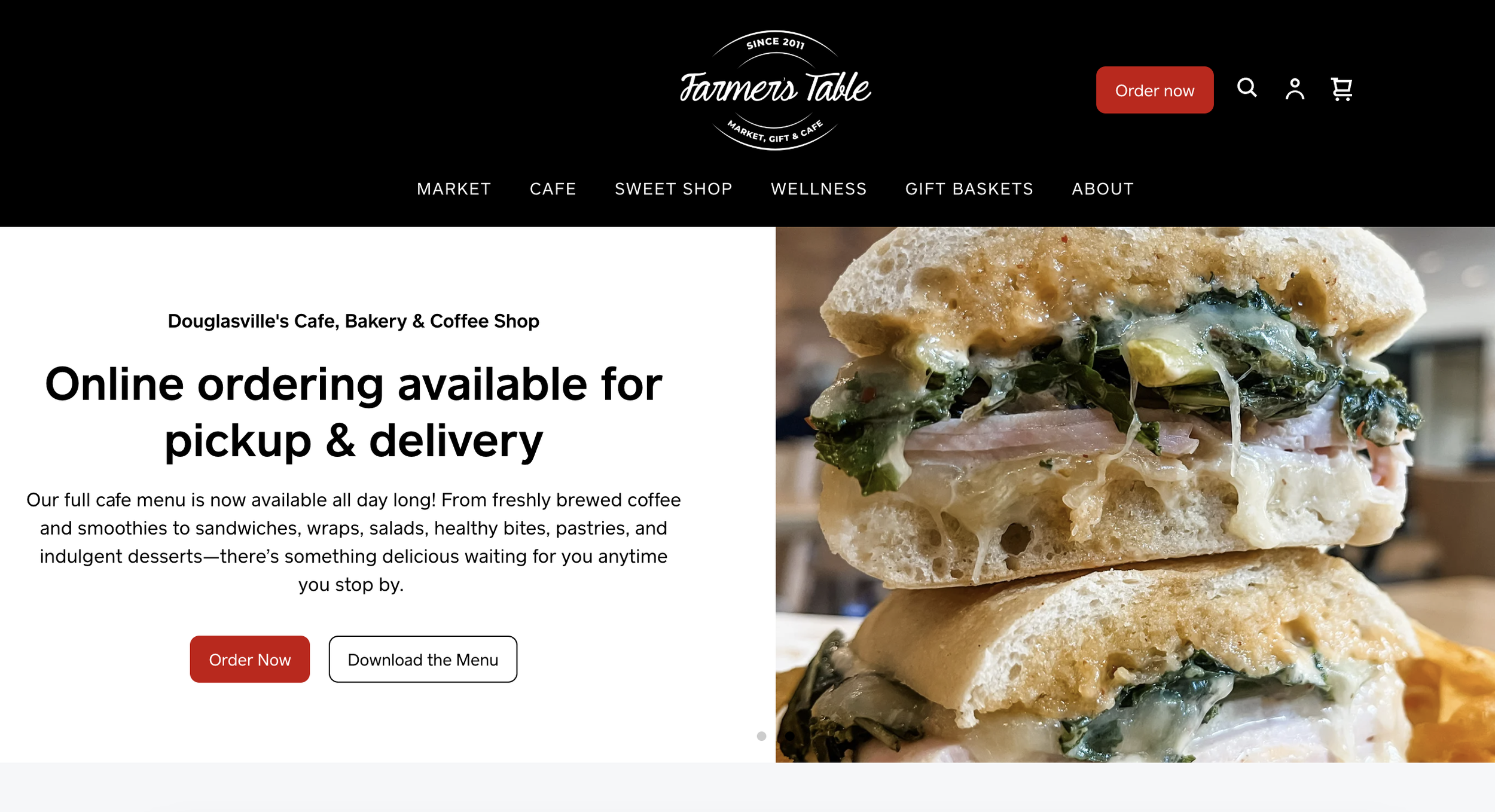Screen dimensions: 1495x812
Task: Click the red Order Now hero button
Action: tap(250, 660)
